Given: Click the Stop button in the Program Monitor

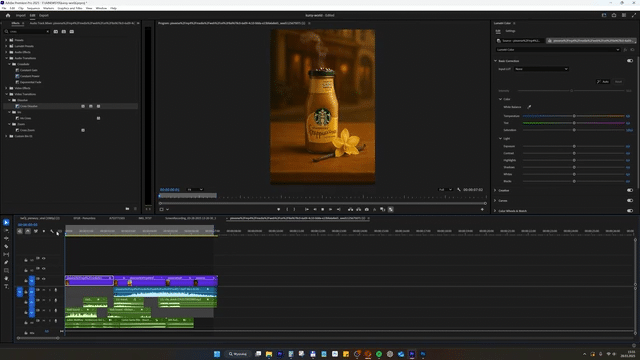Looking at the screenshot, I should coord(322,209).
